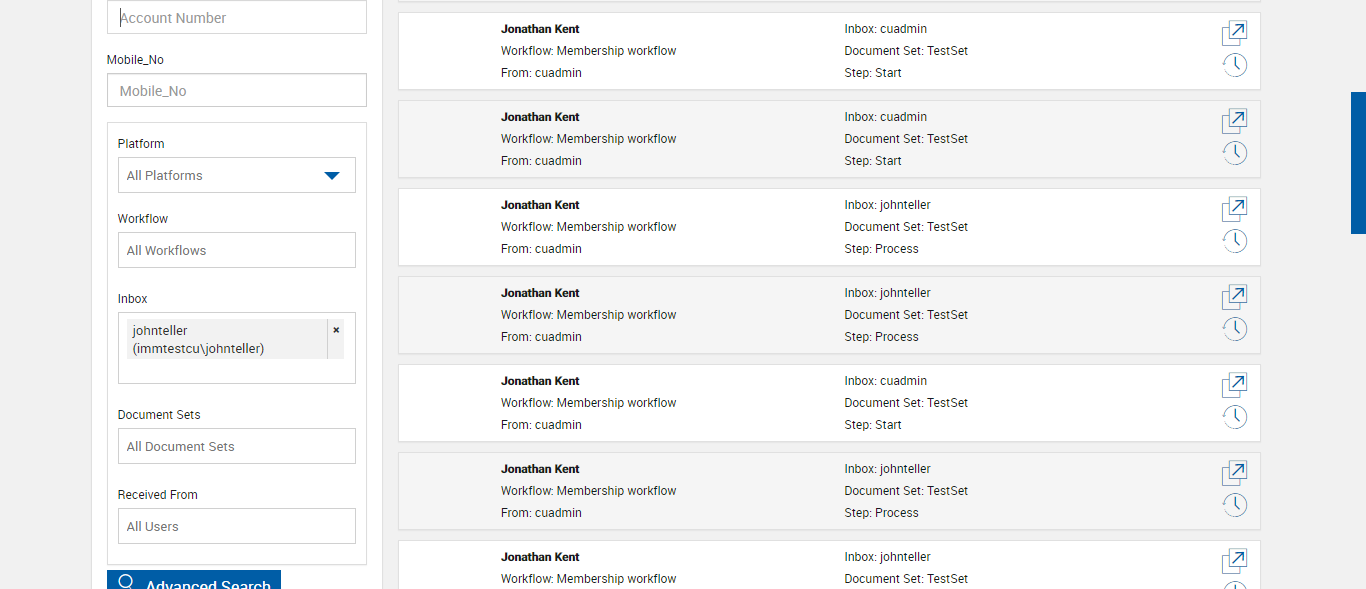
Task: Focus the Account Number field
Action: click(236, 18)
